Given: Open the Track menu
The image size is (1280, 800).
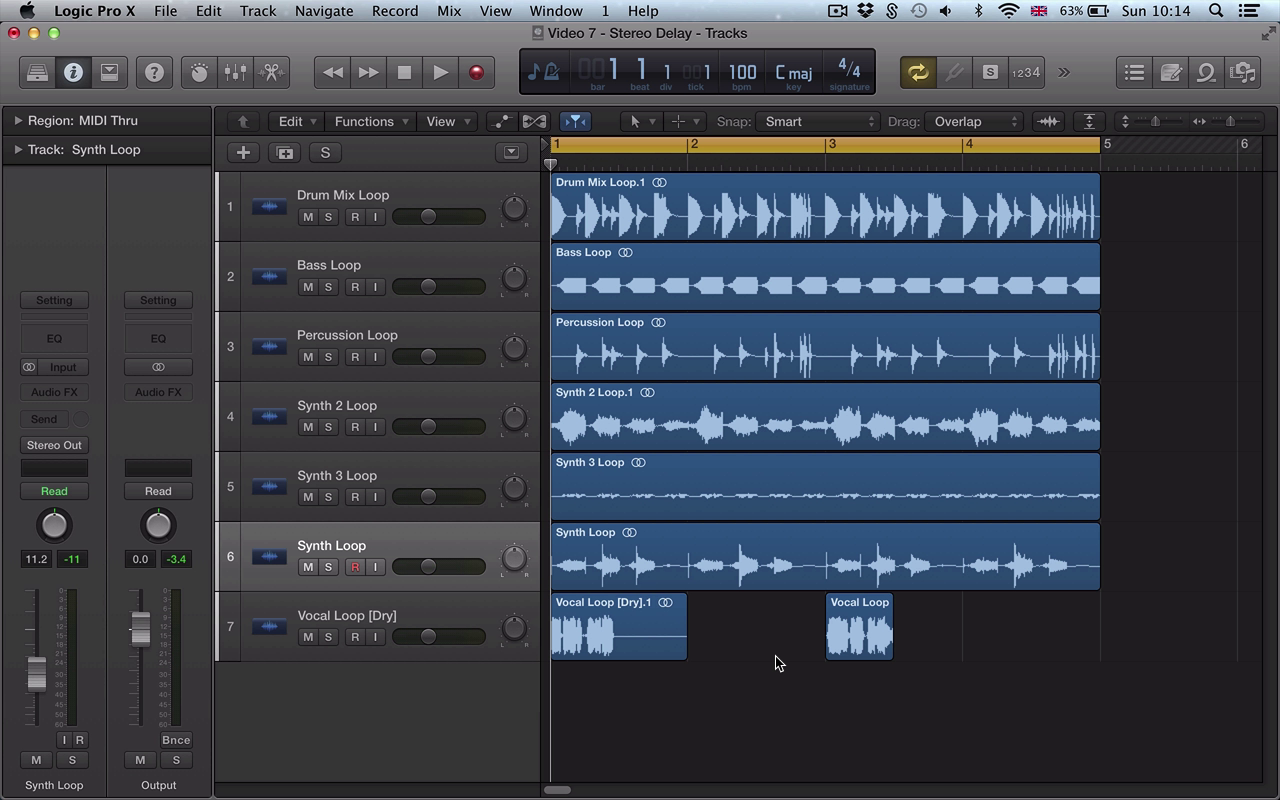Looking at the screenshot, I should [x=257, y=11].
